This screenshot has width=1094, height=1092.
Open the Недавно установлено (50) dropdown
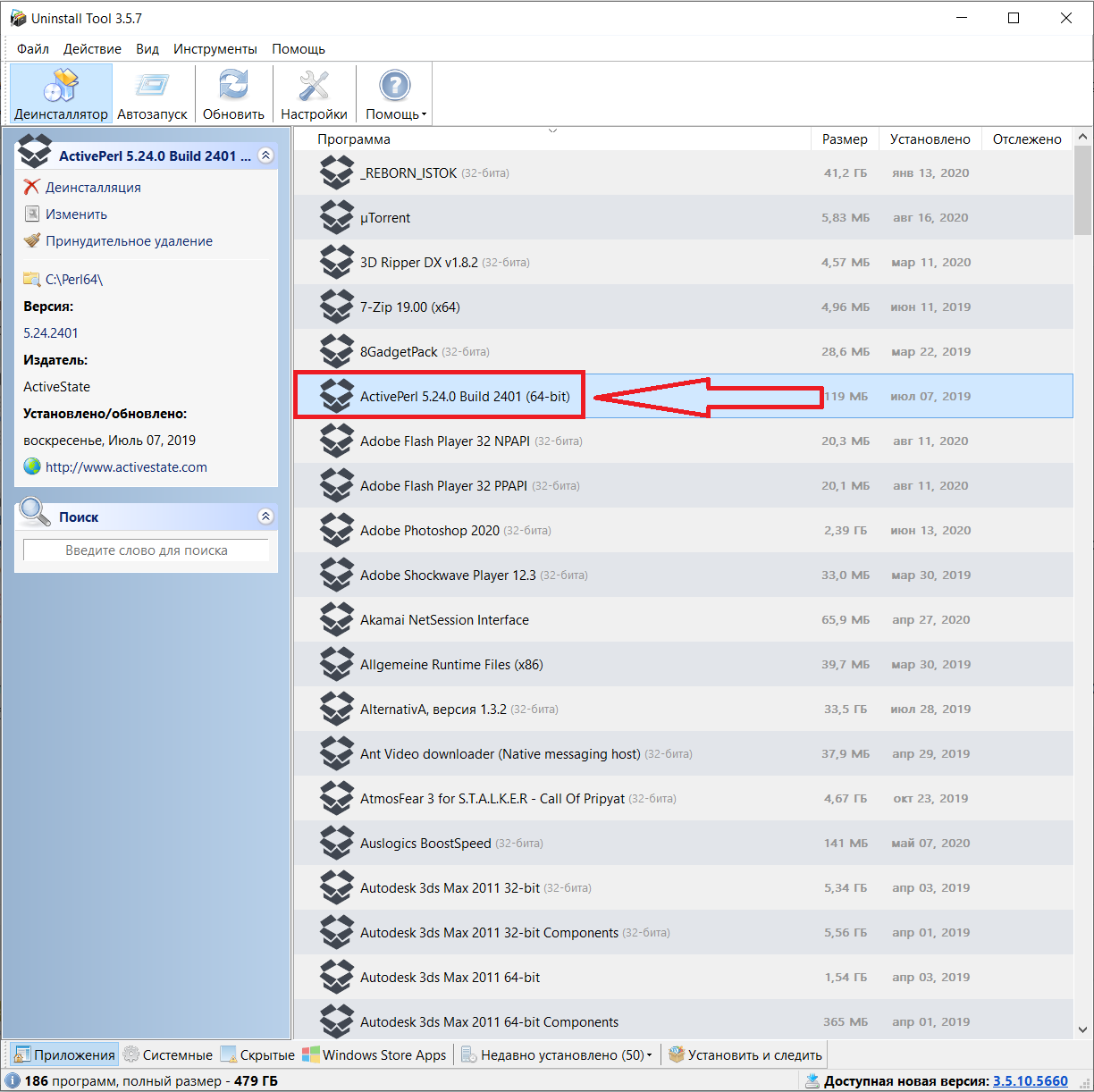tap(557, 1055)
